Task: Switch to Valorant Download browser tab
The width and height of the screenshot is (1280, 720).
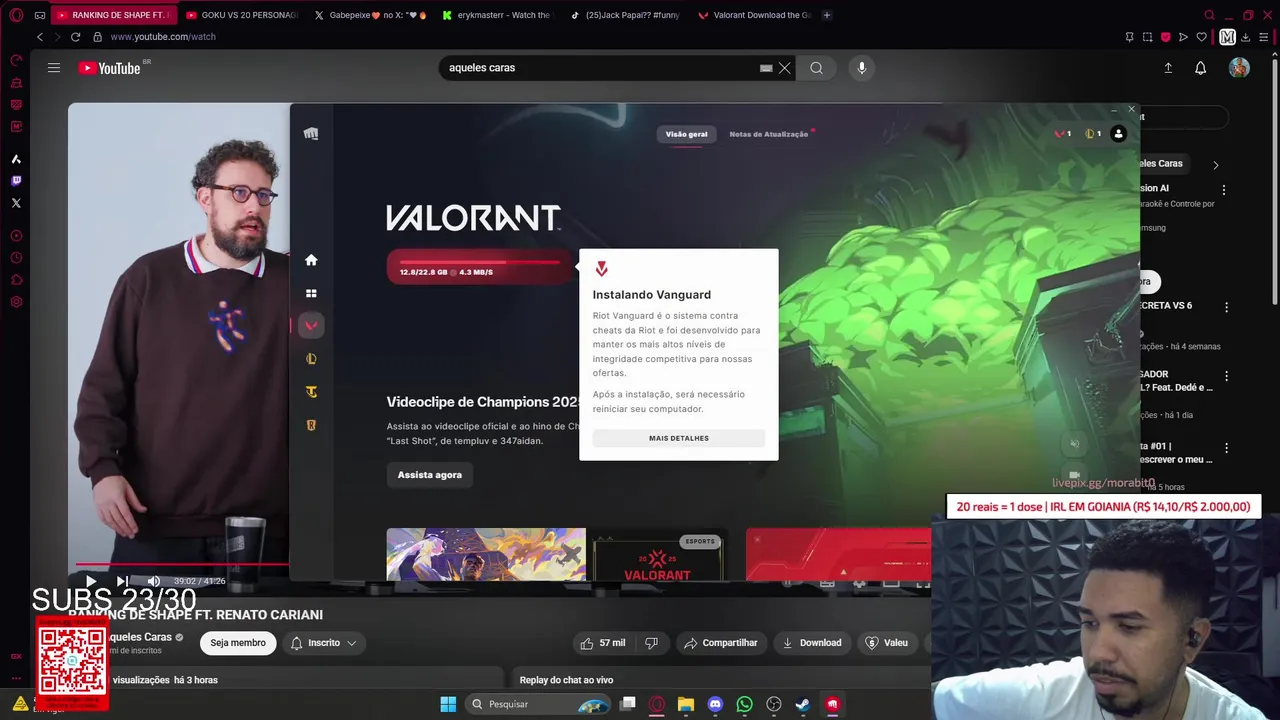Action: tap(754, 15)
